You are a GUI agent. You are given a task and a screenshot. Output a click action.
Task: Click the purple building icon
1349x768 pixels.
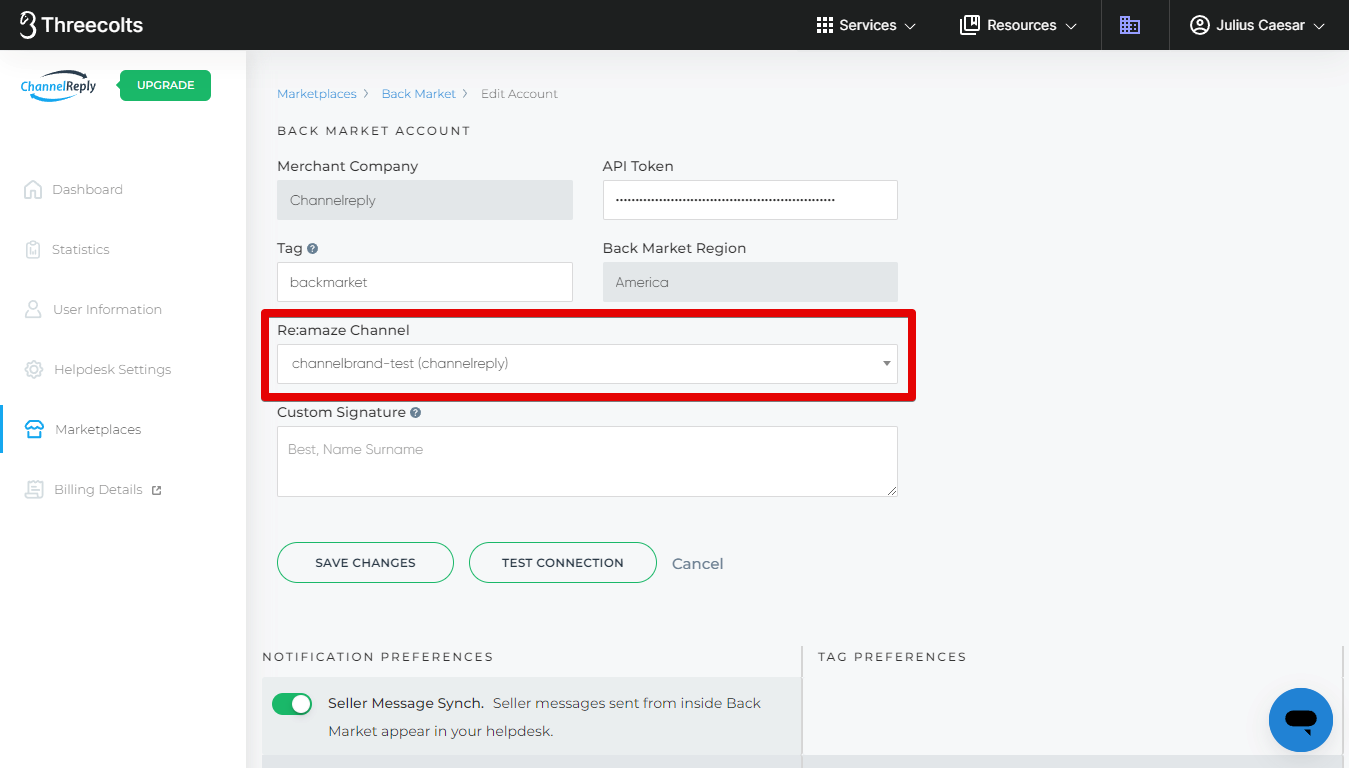pos(1130,25)
